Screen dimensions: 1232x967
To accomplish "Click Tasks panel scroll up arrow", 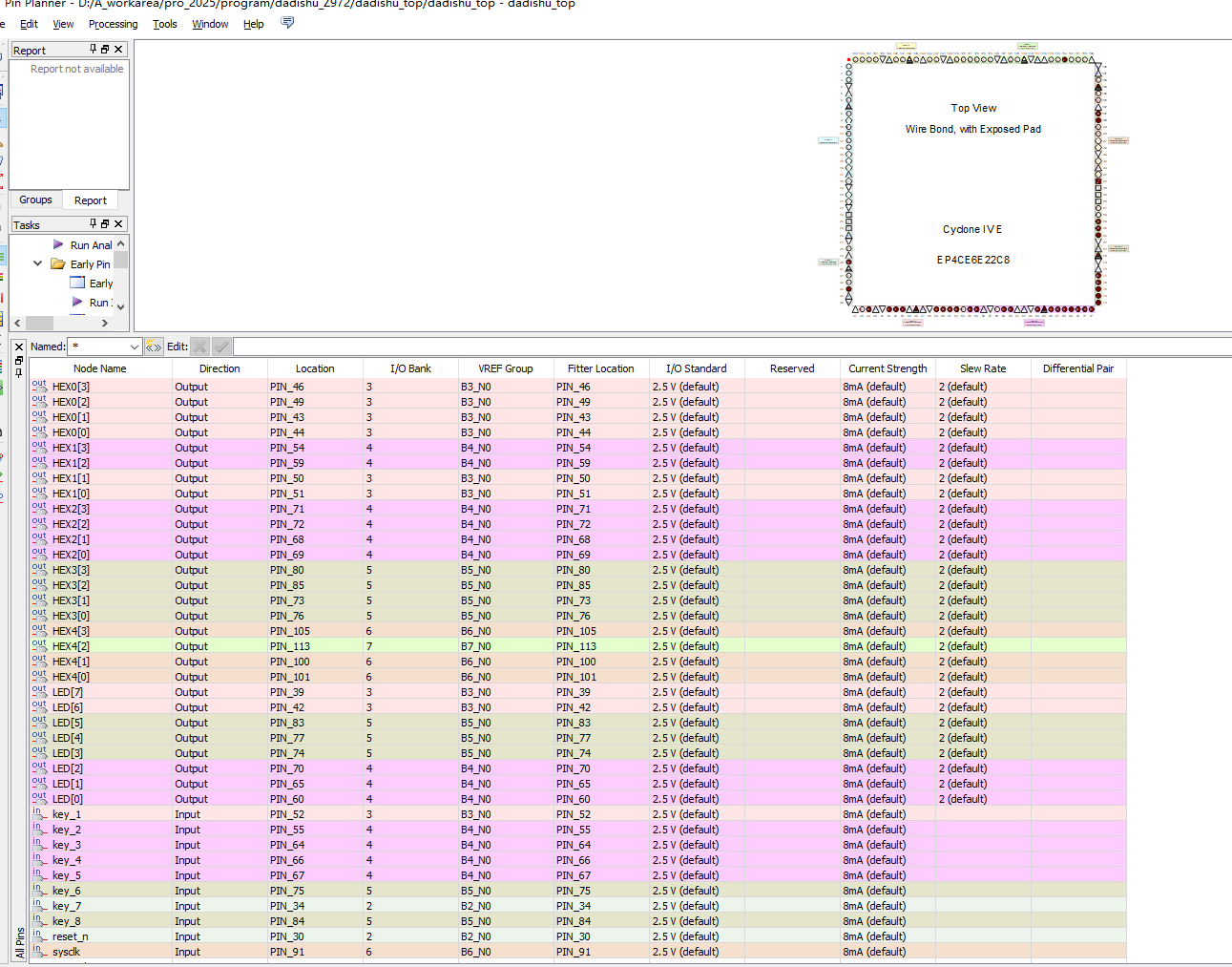I will pyautogui.click(x=121, y=244).
